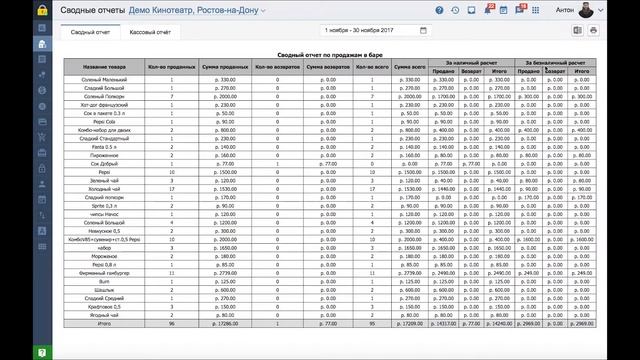Click the total value р. 14240.00

point(499,324)
